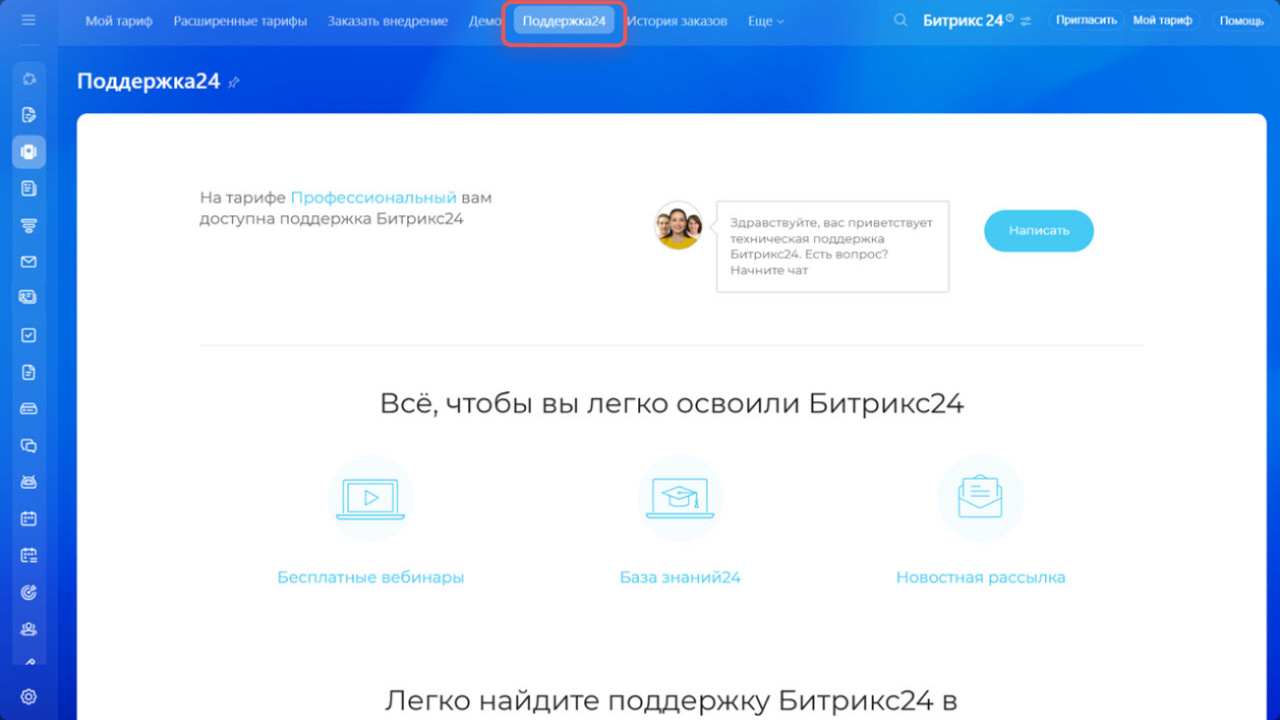The width and height of the screenshot is (1280, 720).
Task: Click the support greeting chat bubble
Action: coord(832,247)
